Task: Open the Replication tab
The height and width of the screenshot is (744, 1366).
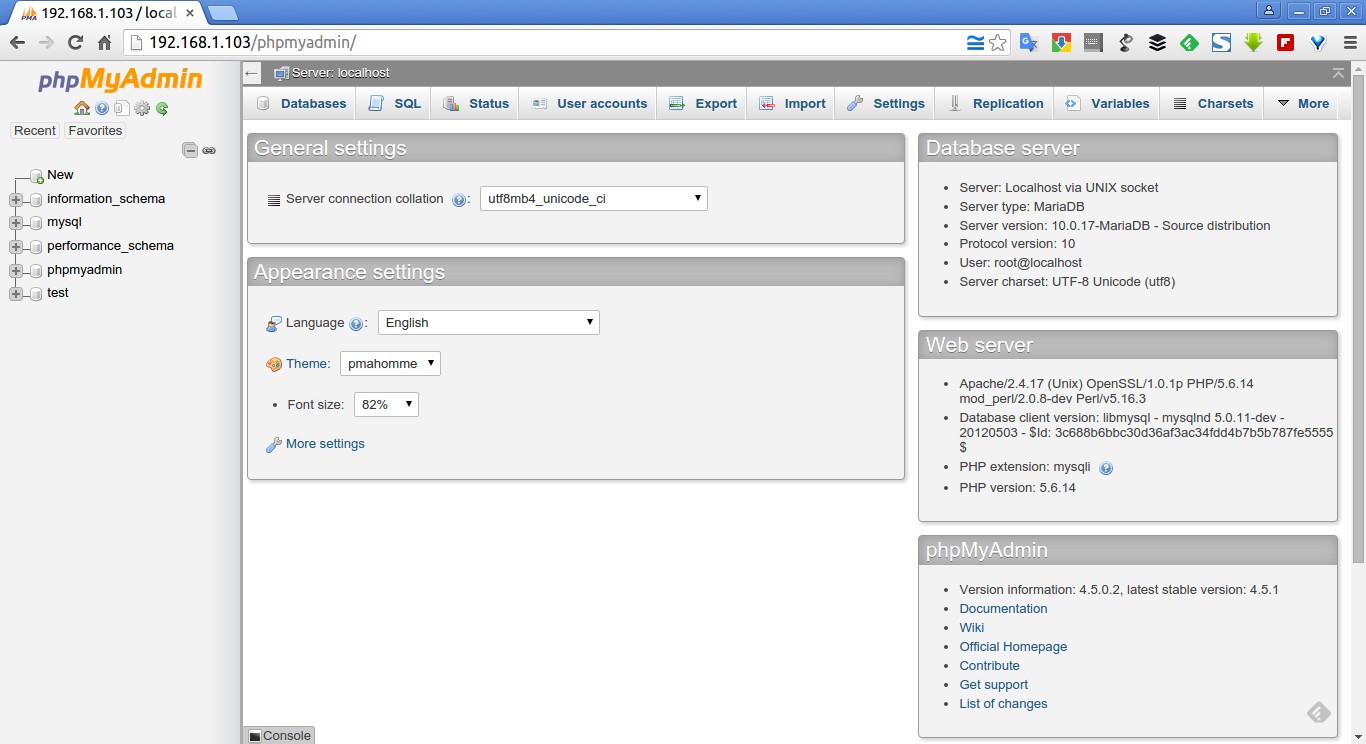Action: pos(995,103)
